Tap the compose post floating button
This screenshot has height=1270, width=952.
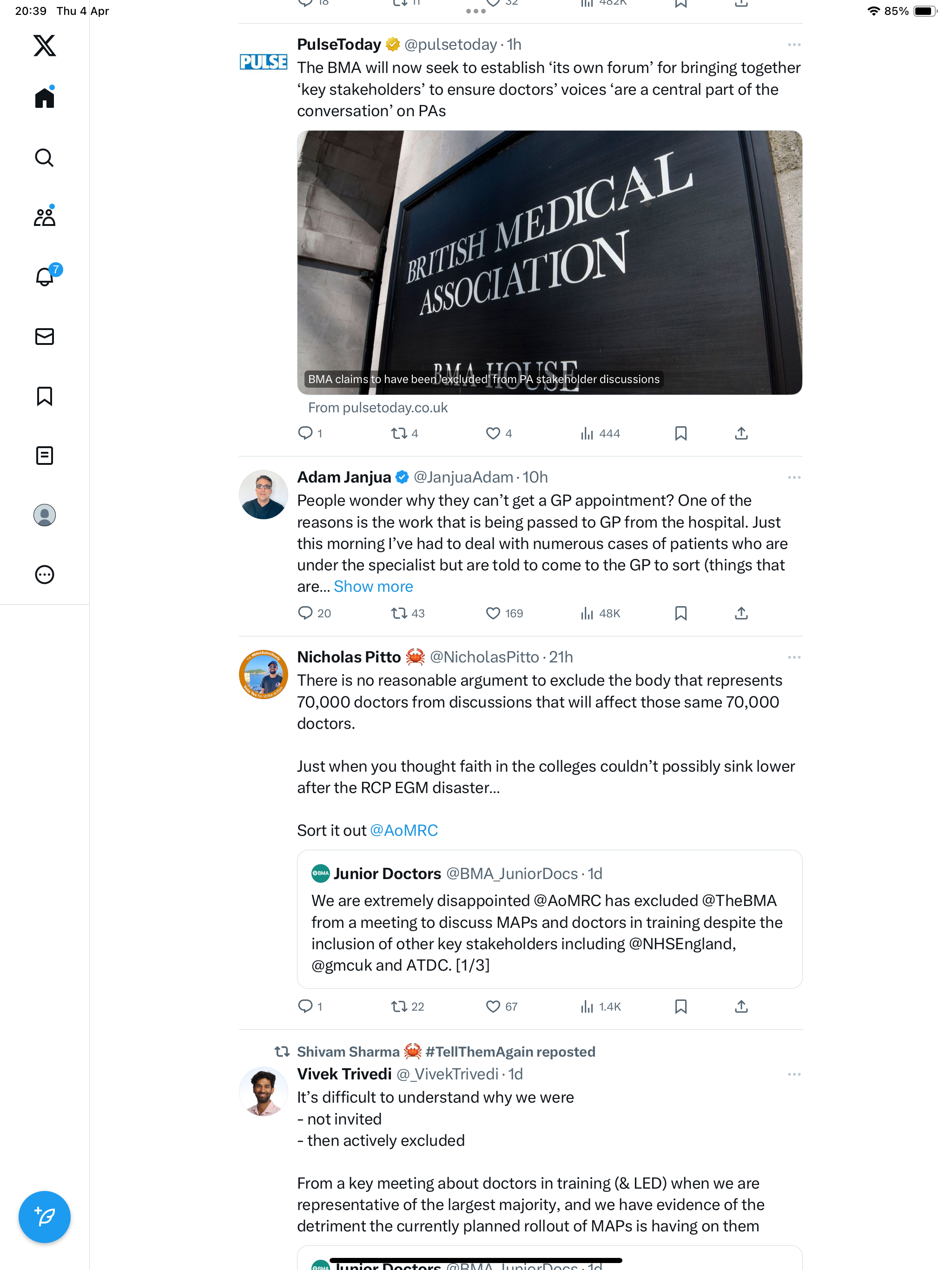point(44,1217)
